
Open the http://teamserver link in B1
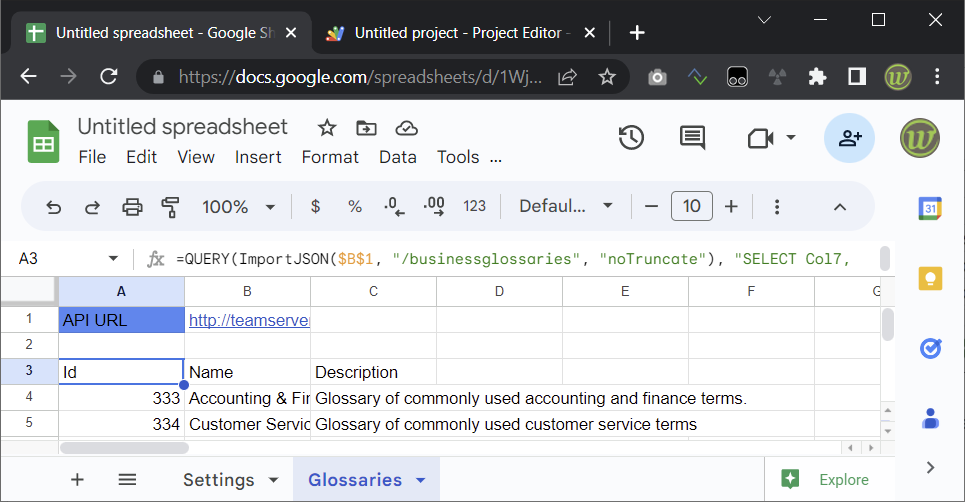[x=249, y=320]
